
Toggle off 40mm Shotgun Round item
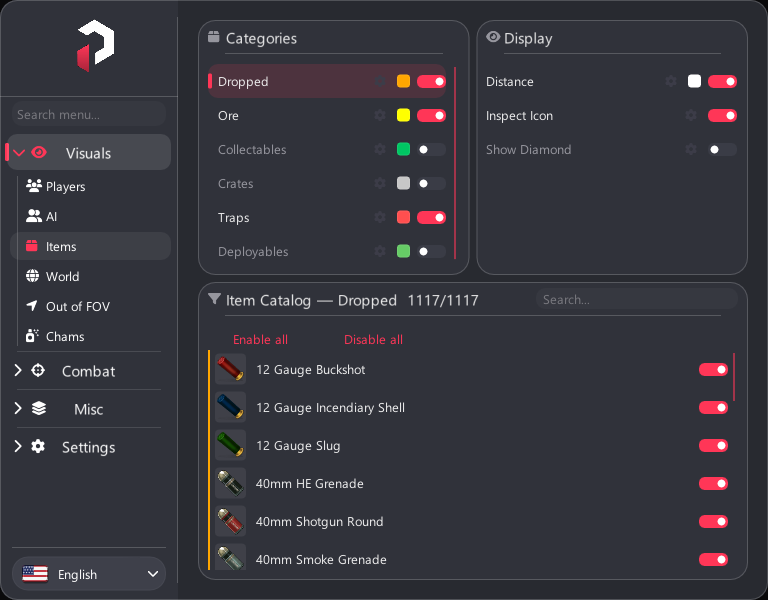pos(713,522)
